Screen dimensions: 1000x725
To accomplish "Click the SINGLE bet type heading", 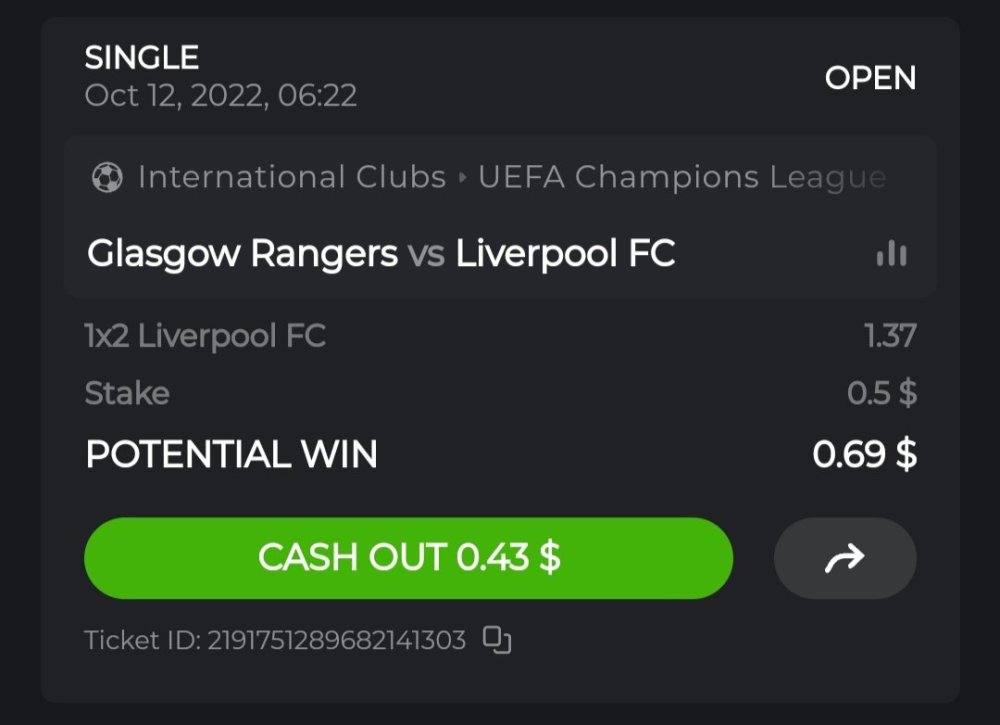I will 142,58.
